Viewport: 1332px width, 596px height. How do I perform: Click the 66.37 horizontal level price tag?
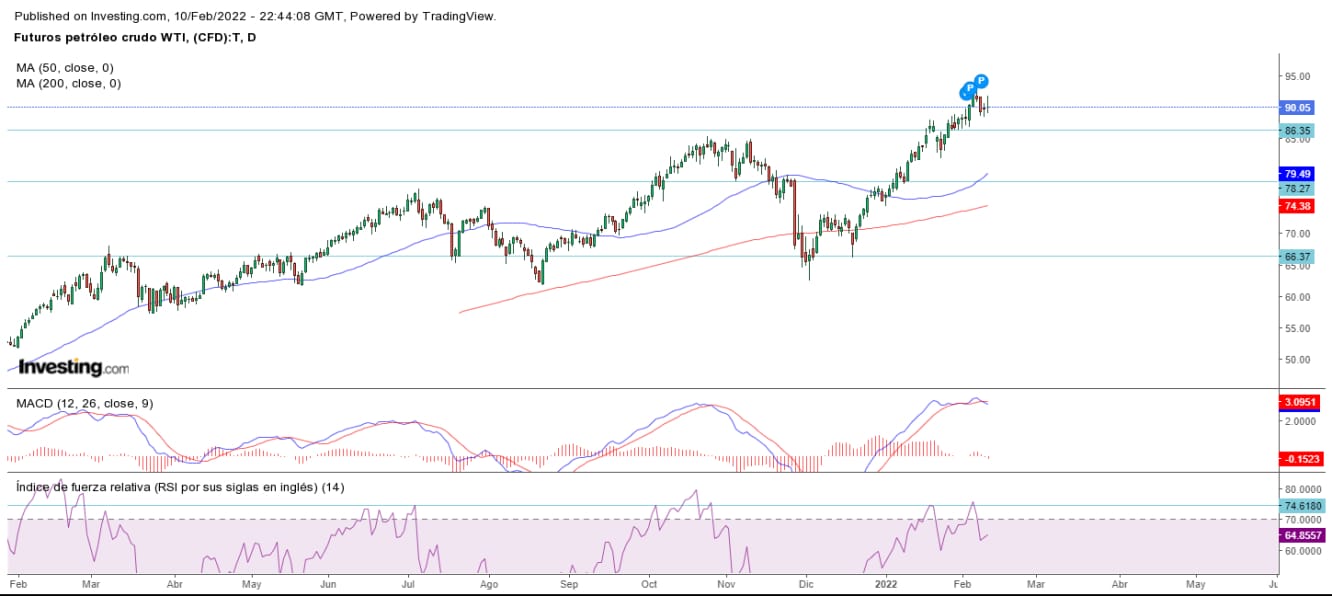click(x=1298, y=256)
